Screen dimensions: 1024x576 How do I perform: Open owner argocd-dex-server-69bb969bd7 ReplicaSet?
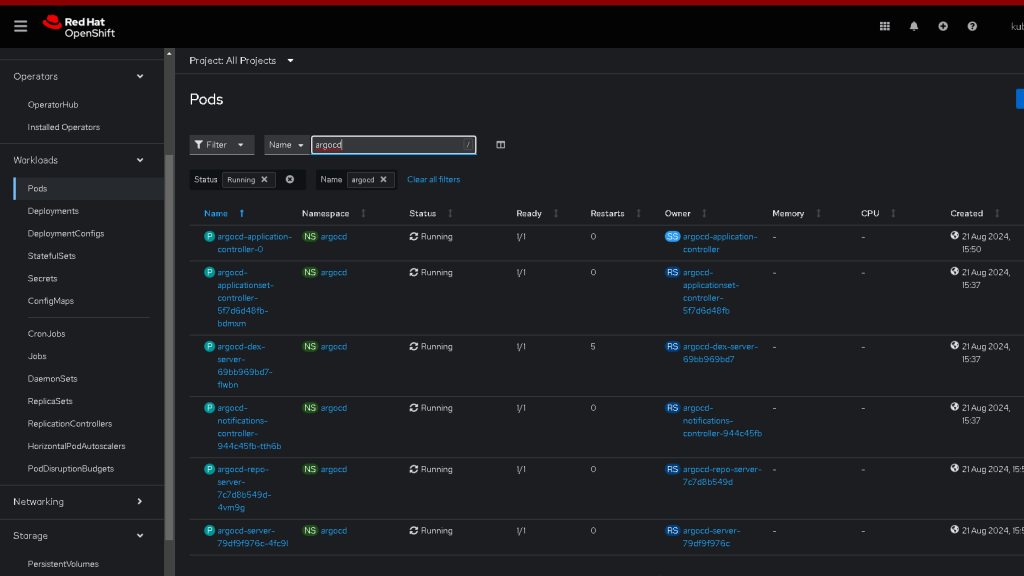pyautogui.click(x=720, y=353)
